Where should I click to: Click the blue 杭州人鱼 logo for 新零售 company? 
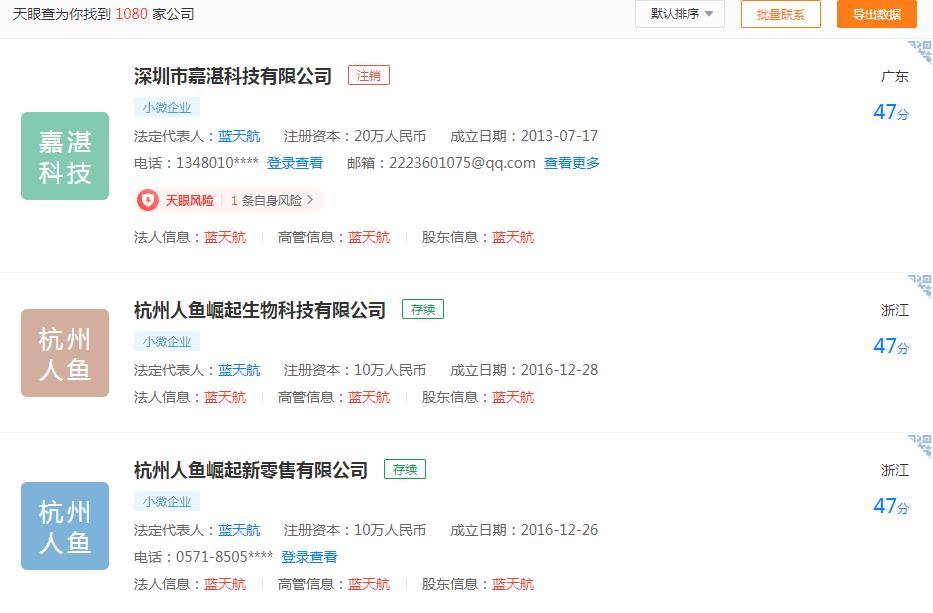pos(65,526)
